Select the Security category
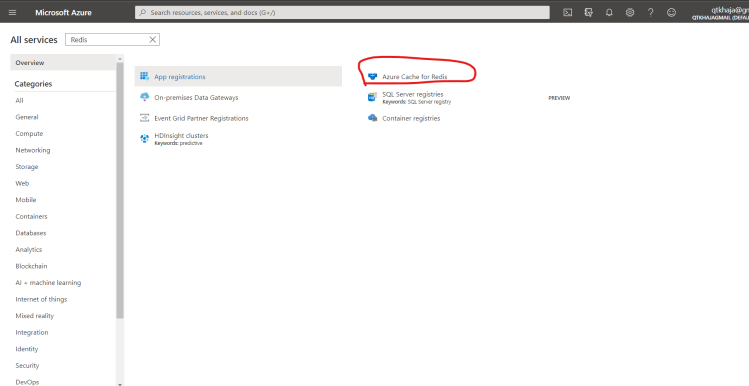The height and width of the screenshot is (386, 749). pyautogui.click(x=27, y=365)
